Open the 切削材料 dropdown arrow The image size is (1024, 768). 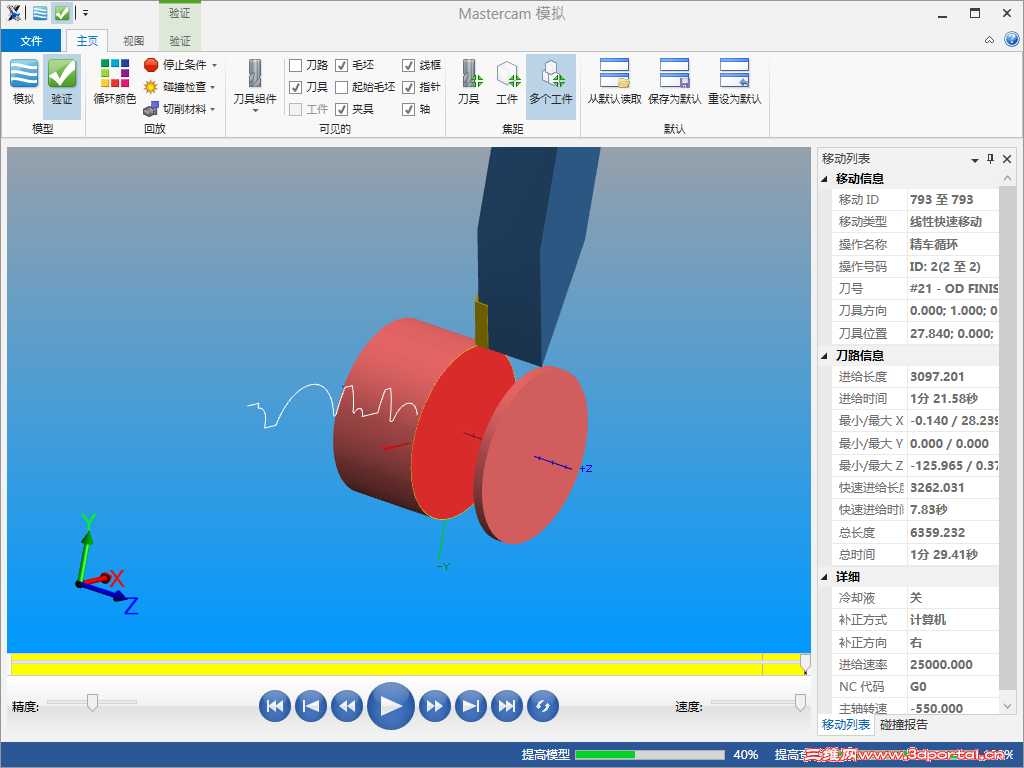point(213,109)
